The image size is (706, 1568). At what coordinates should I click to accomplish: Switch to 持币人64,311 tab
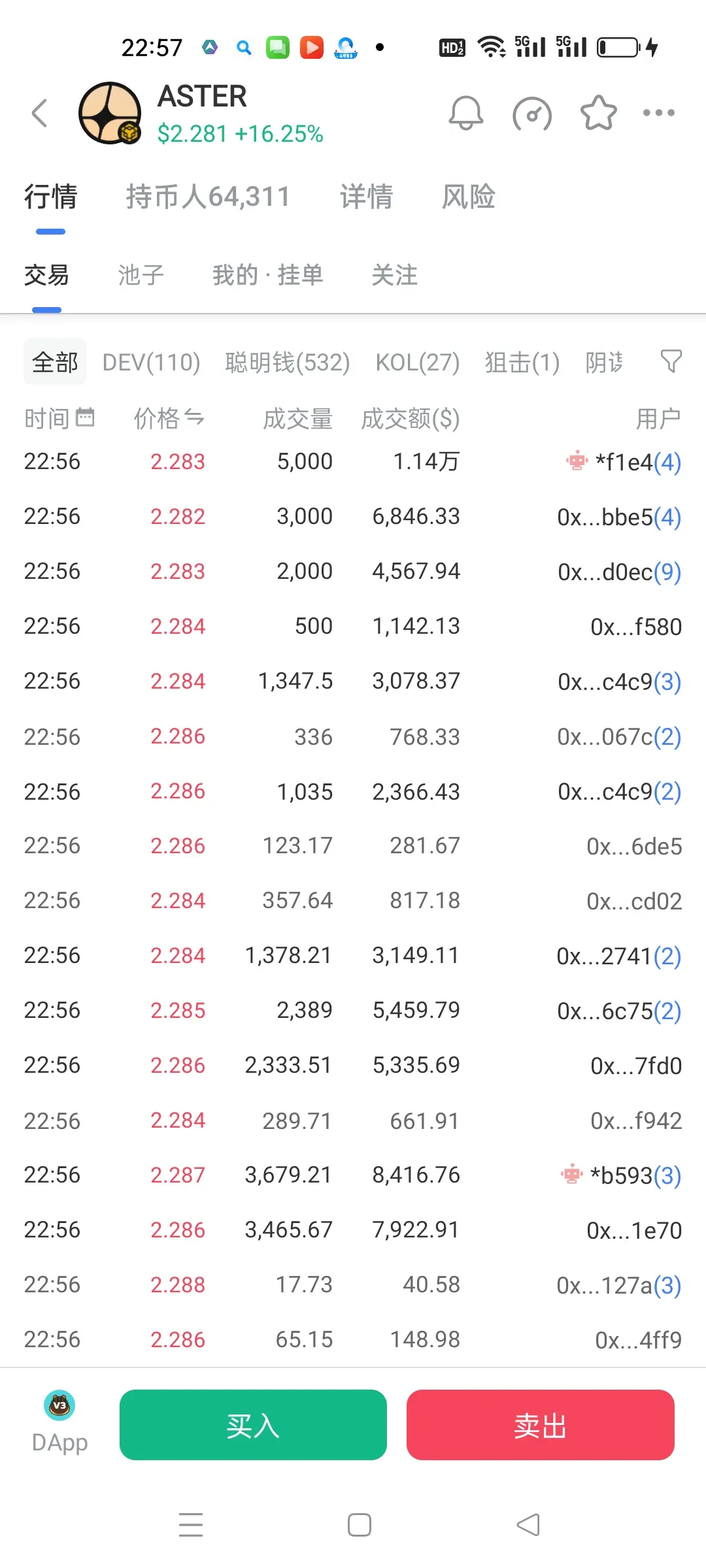(208, 197)
